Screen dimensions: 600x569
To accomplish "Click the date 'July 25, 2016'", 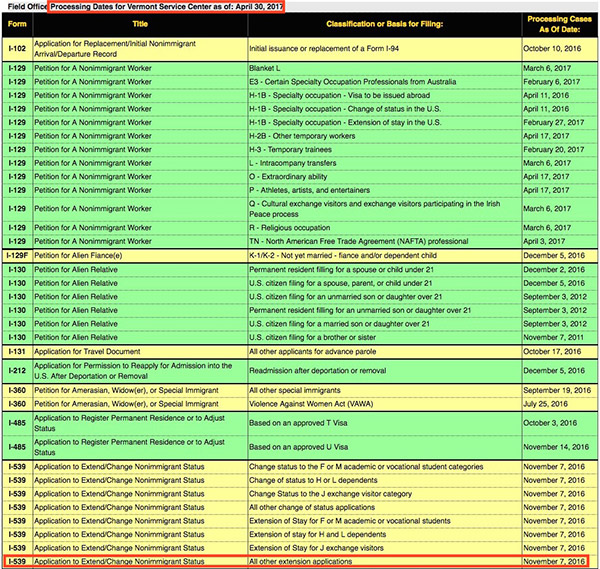I will click(545, 404).
